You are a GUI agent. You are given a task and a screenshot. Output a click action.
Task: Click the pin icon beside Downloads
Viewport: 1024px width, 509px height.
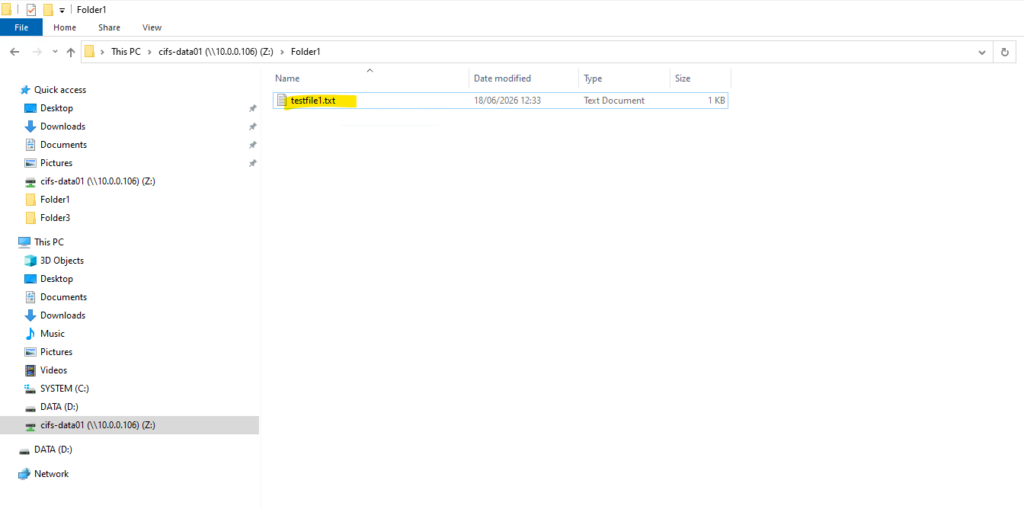(x=253, y=126)
